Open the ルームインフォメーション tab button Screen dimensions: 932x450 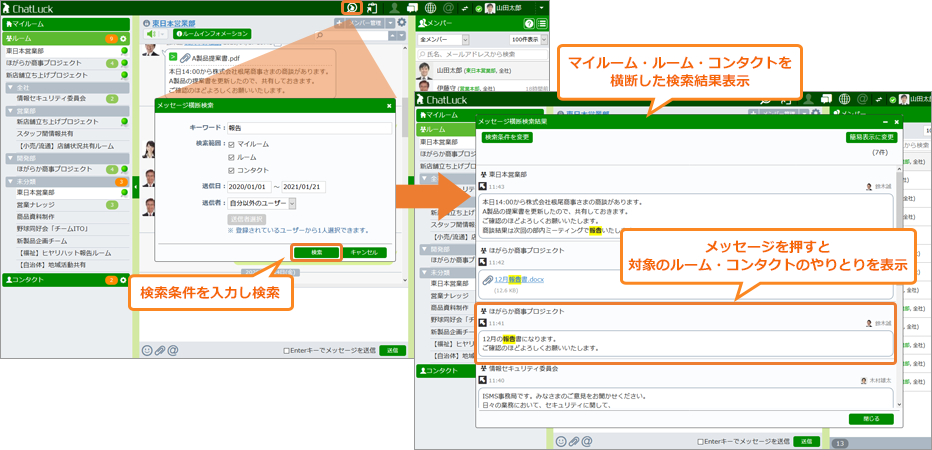click(x=212, y=34)
